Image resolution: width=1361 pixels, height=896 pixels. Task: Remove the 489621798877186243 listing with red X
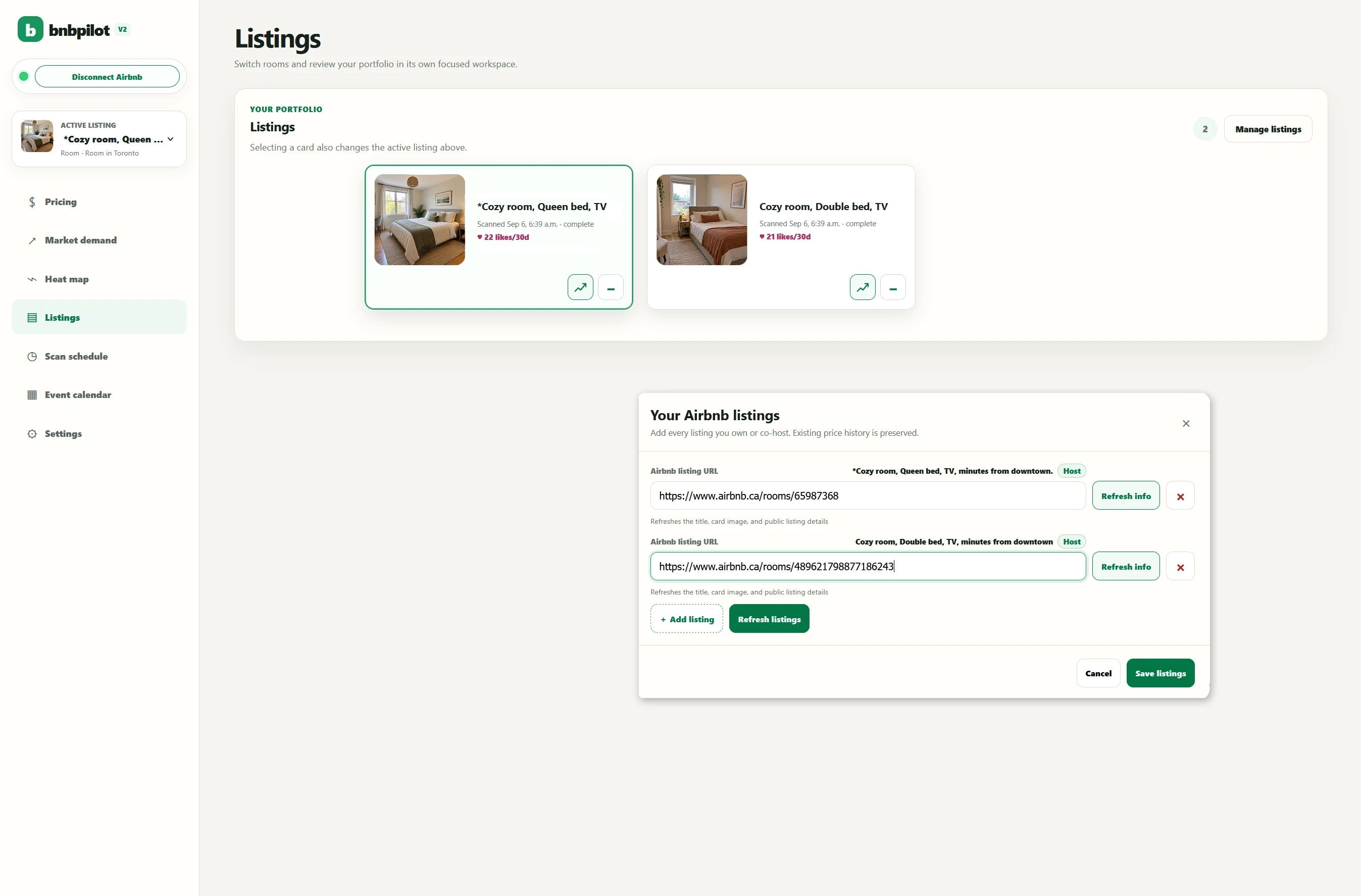1180,567
